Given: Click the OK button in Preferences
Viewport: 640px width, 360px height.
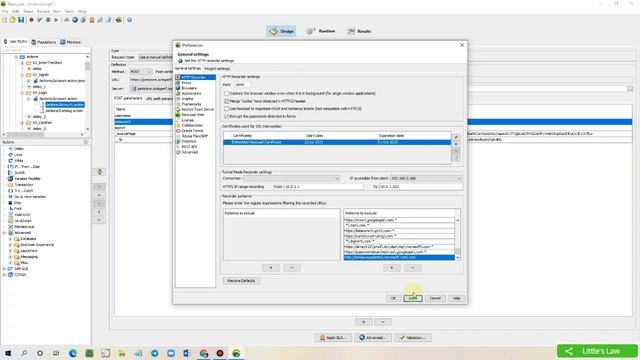Looking at the screenshot, I should coord(393,298).
